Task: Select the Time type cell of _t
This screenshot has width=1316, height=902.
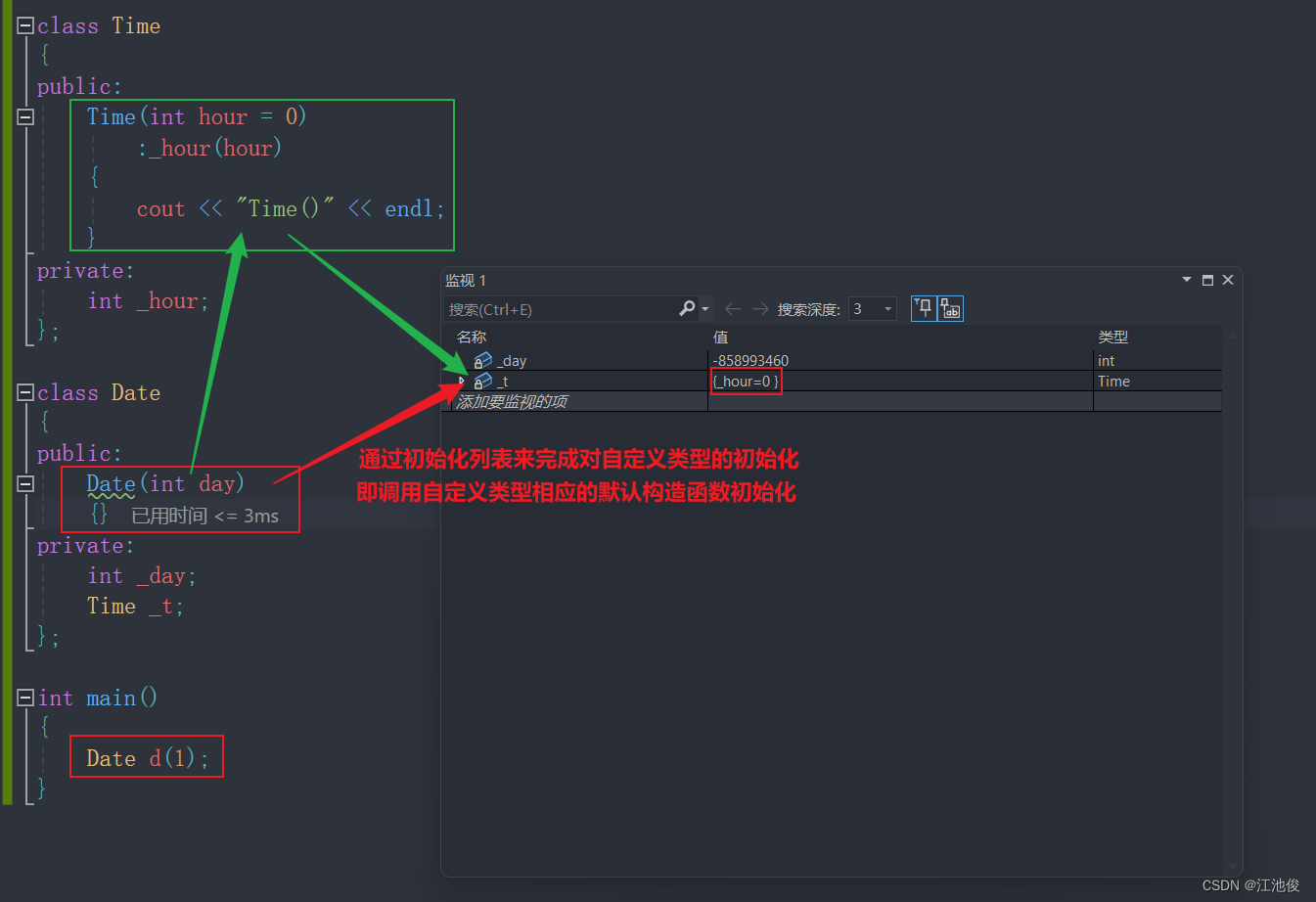Action: tap(1157, 382)
